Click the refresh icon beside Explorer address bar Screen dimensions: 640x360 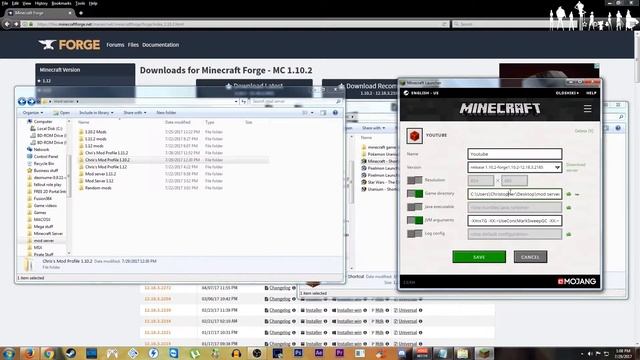pyautogui.click(x=244, y=101)
